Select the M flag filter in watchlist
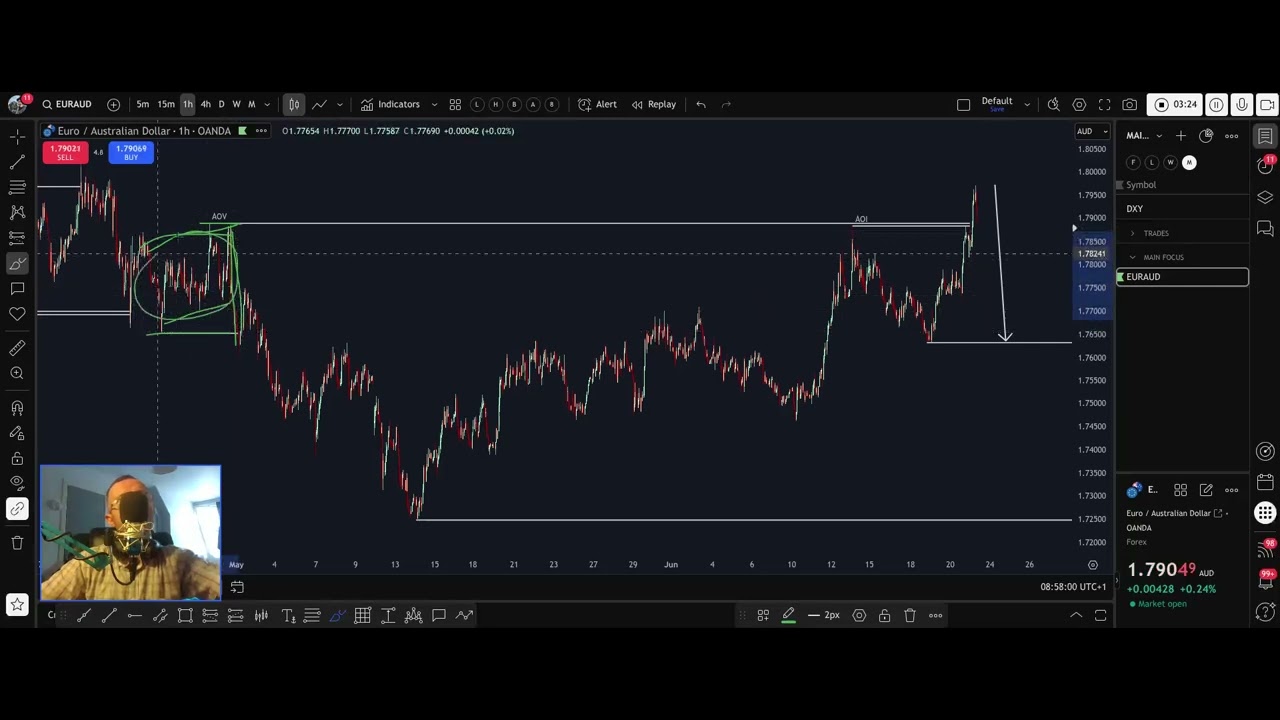 click(x=1189, y=162)
